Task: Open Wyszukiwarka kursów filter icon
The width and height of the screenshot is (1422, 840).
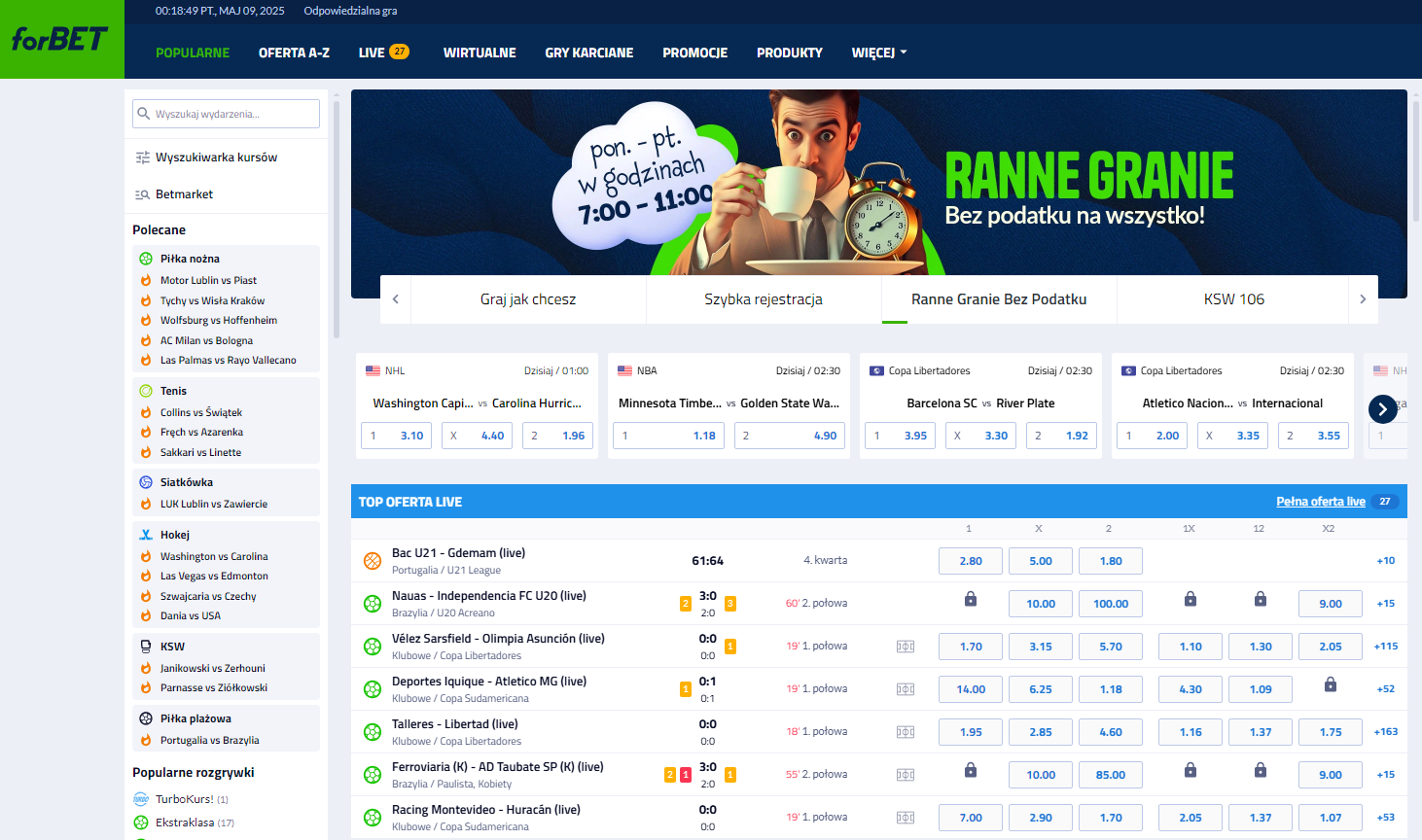Action: (143, 157)
